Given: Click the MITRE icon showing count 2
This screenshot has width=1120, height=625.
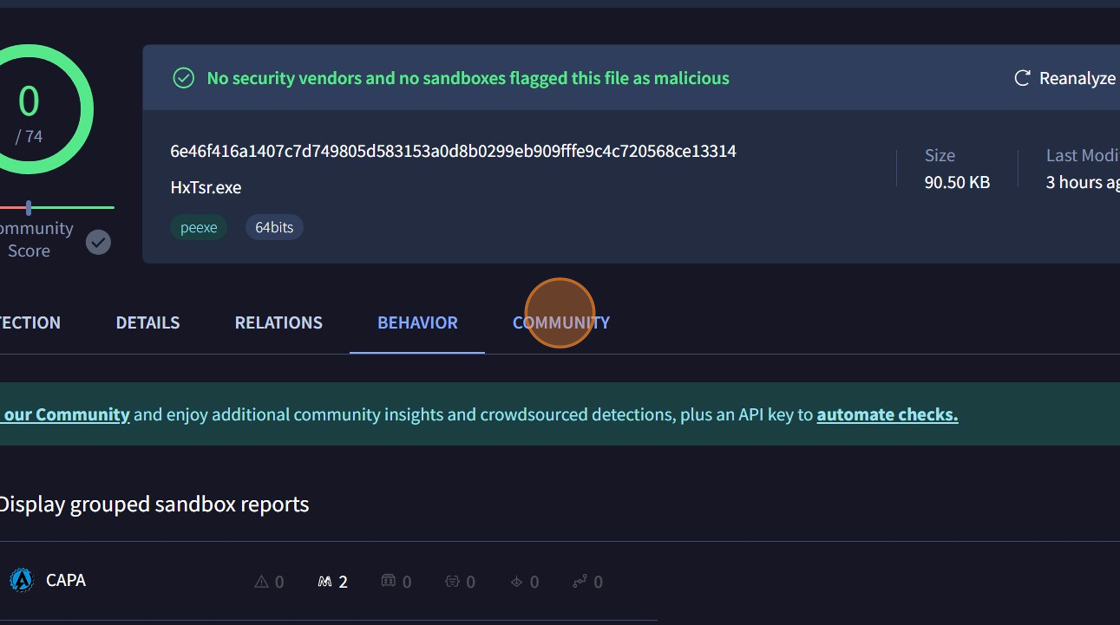Looking at the screenshot, I should click(324, 581).
